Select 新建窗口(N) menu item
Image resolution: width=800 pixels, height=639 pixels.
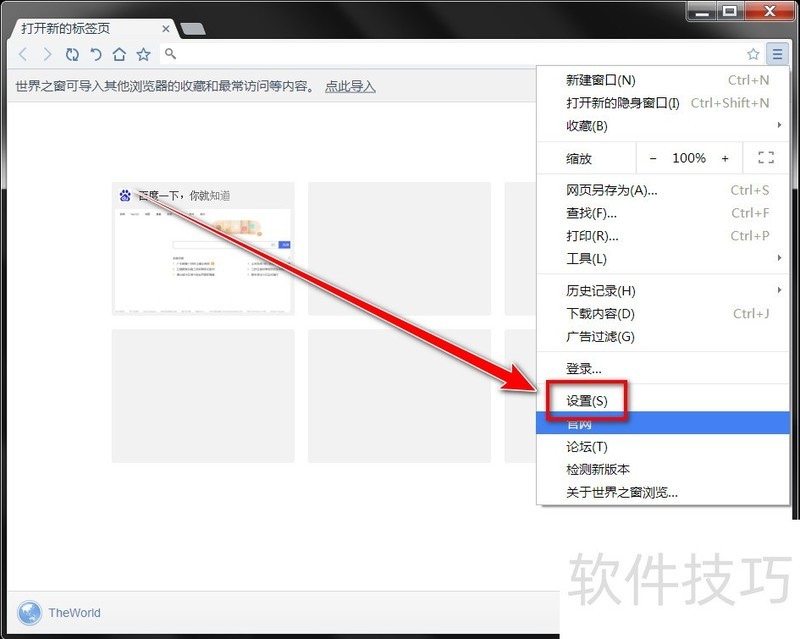pyautogui.click(x=600, y=80)
